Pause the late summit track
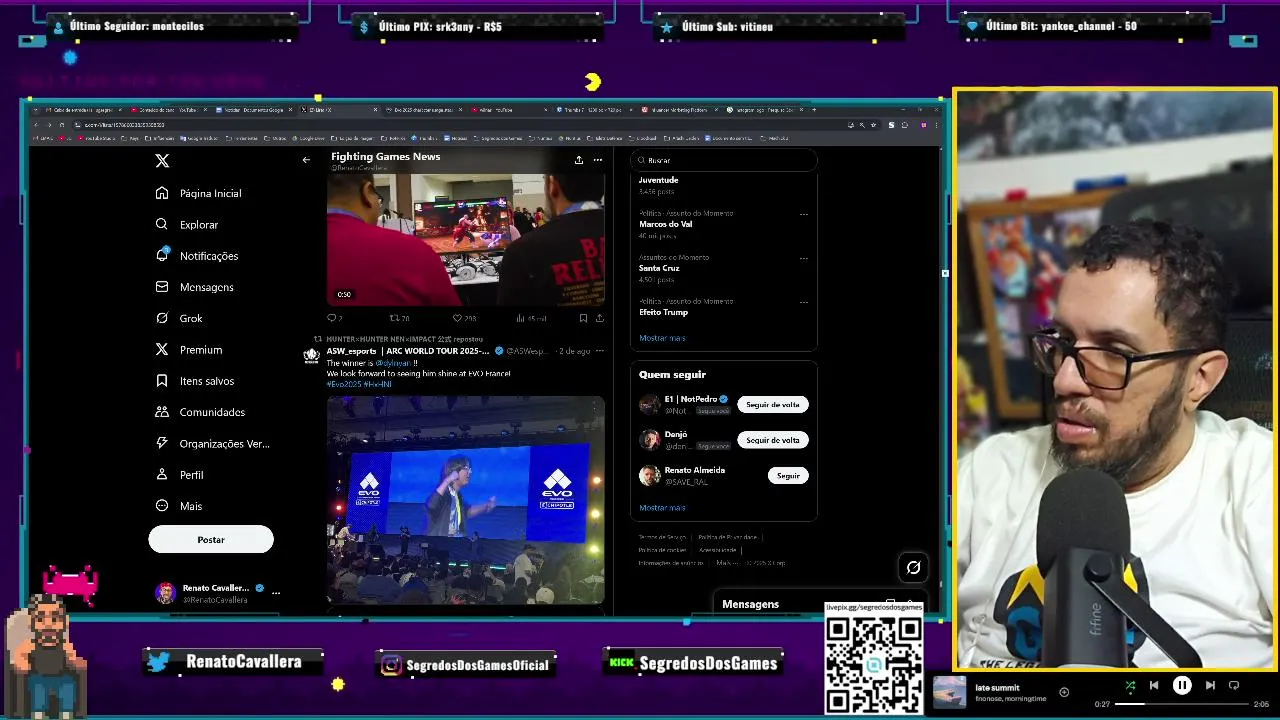Viewport: 1280px width, 720px height. click(1182, 686)
